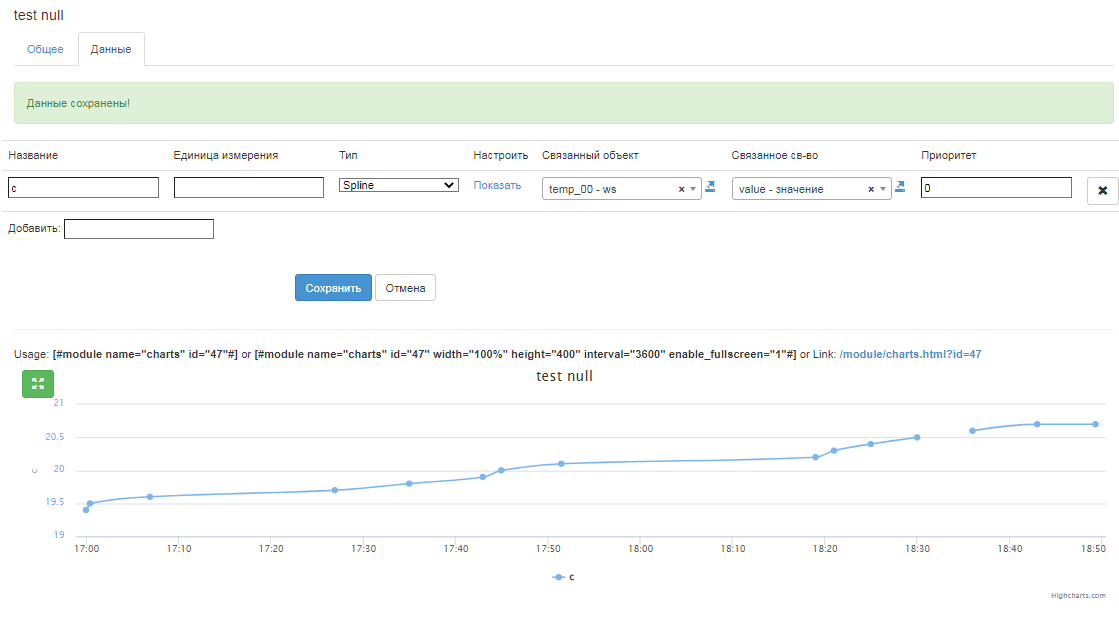This screenshot has width=1119, height=620.
Task: Click the Приоритет input field
Action: (996, 187)
